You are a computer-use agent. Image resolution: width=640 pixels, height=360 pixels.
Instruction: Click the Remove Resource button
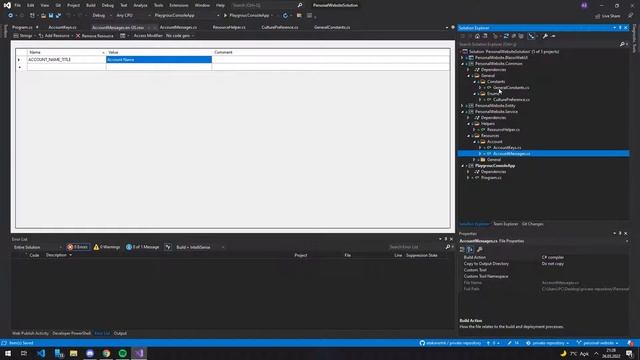95,36
